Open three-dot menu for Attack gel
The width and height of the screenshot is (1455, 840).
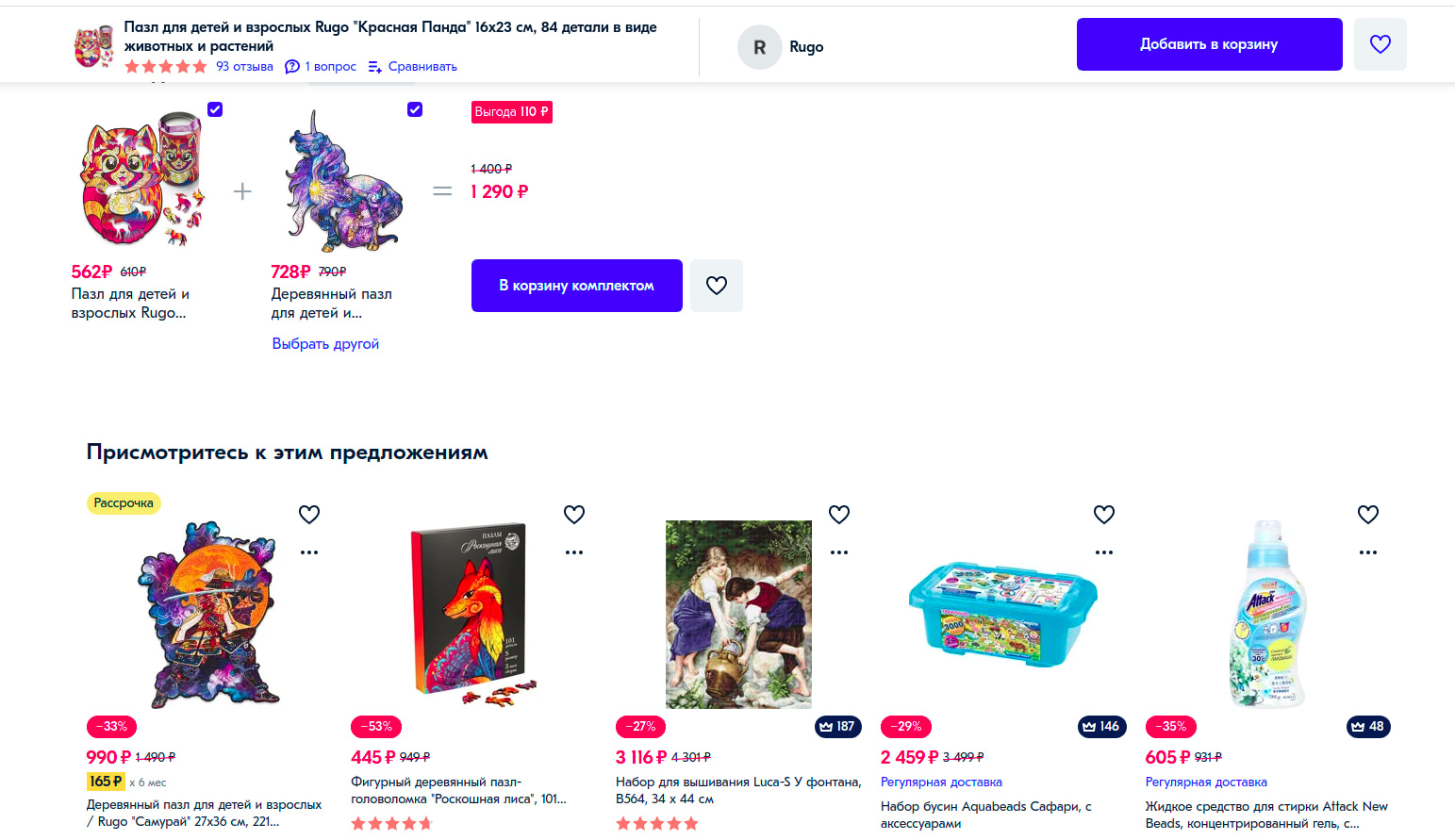coord(1368,552)
